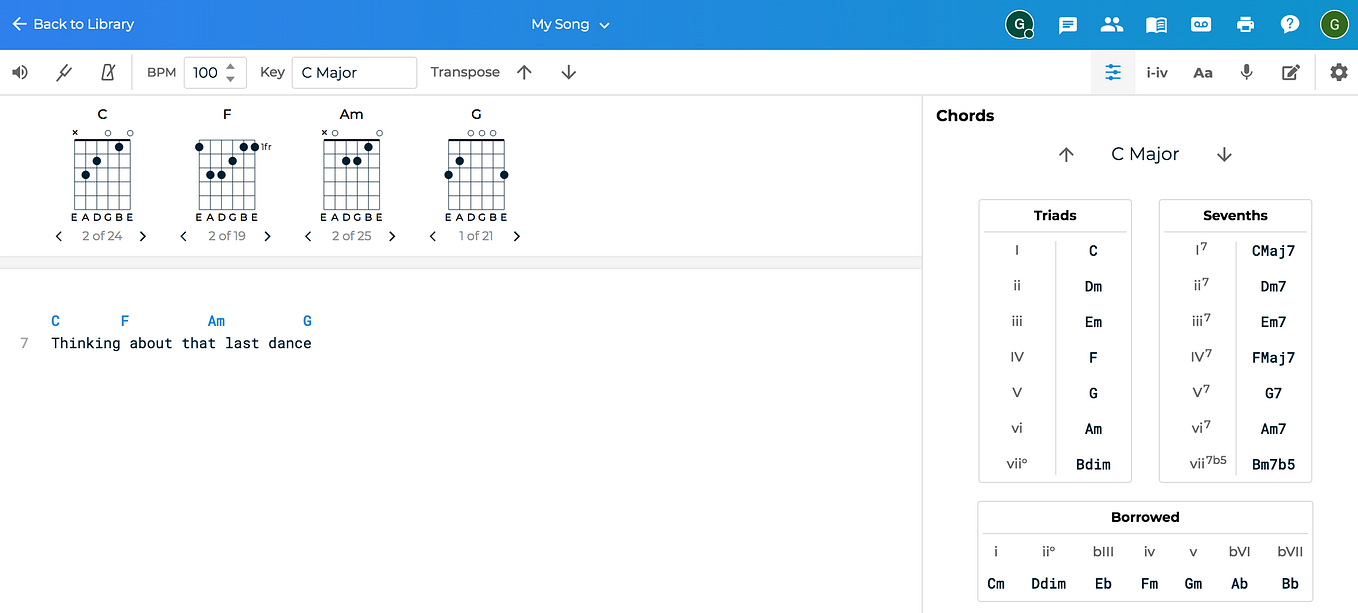Open the audio recorder tape icon
1358x613 pixels.
tap(1201, 24)
